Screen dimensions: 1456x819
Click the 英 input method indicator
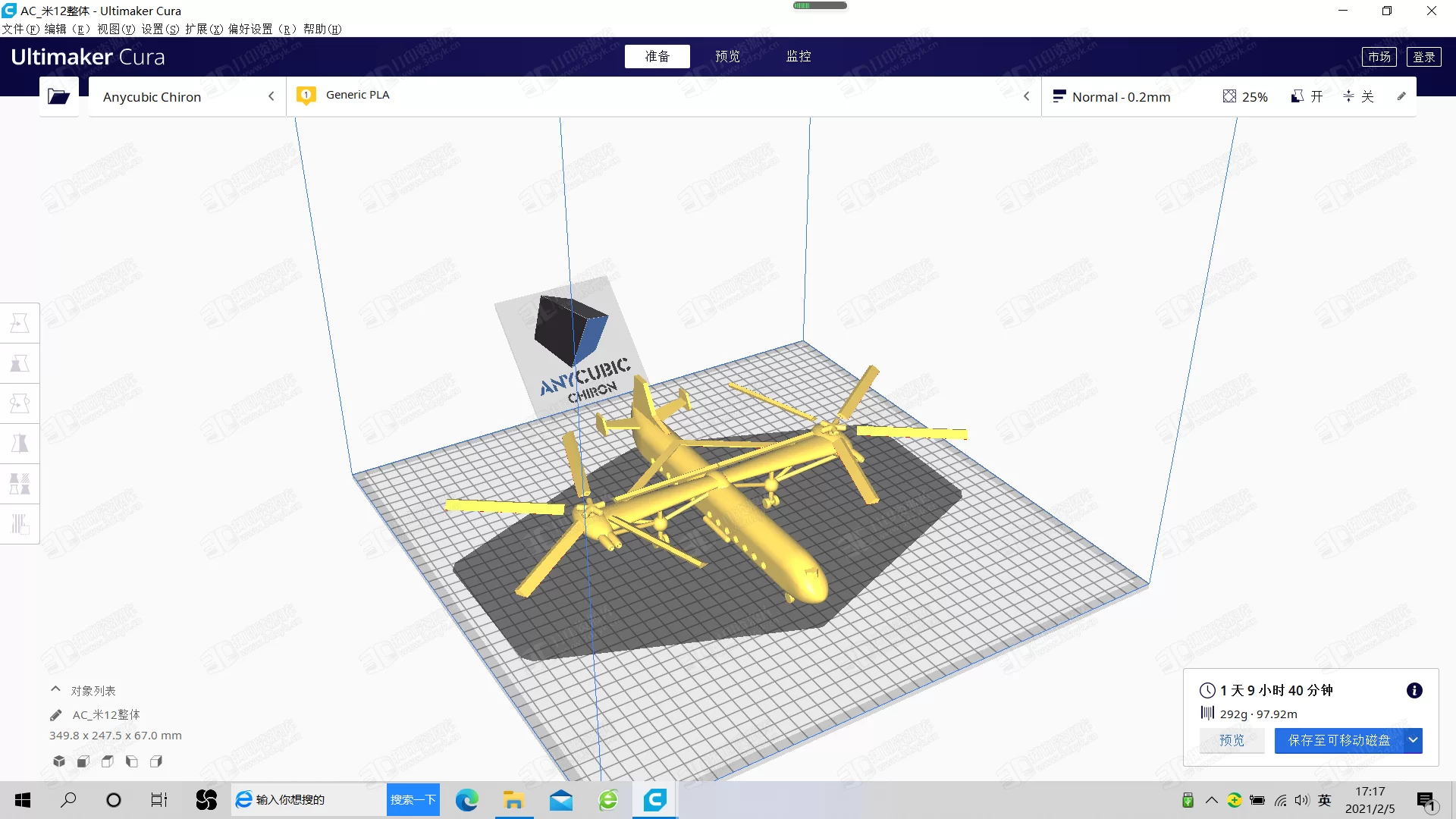(1325, 800)
